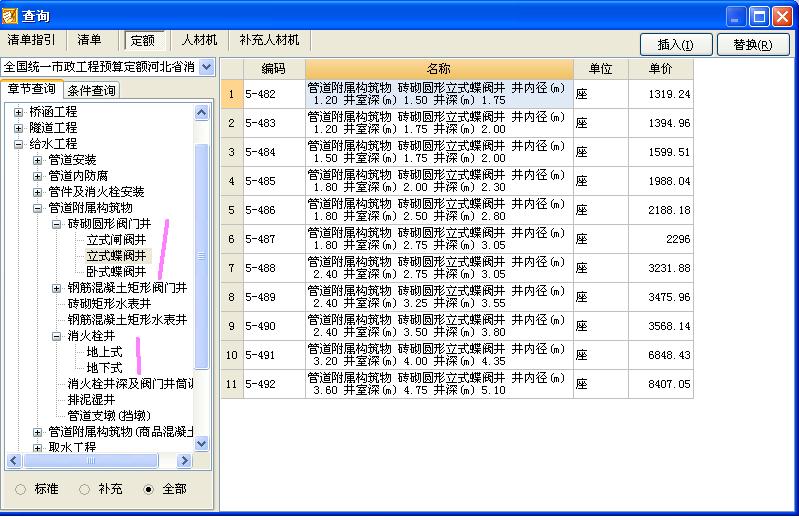Select the 补充 radio button
Screen dimensions: 799x520
pos(85,489)
